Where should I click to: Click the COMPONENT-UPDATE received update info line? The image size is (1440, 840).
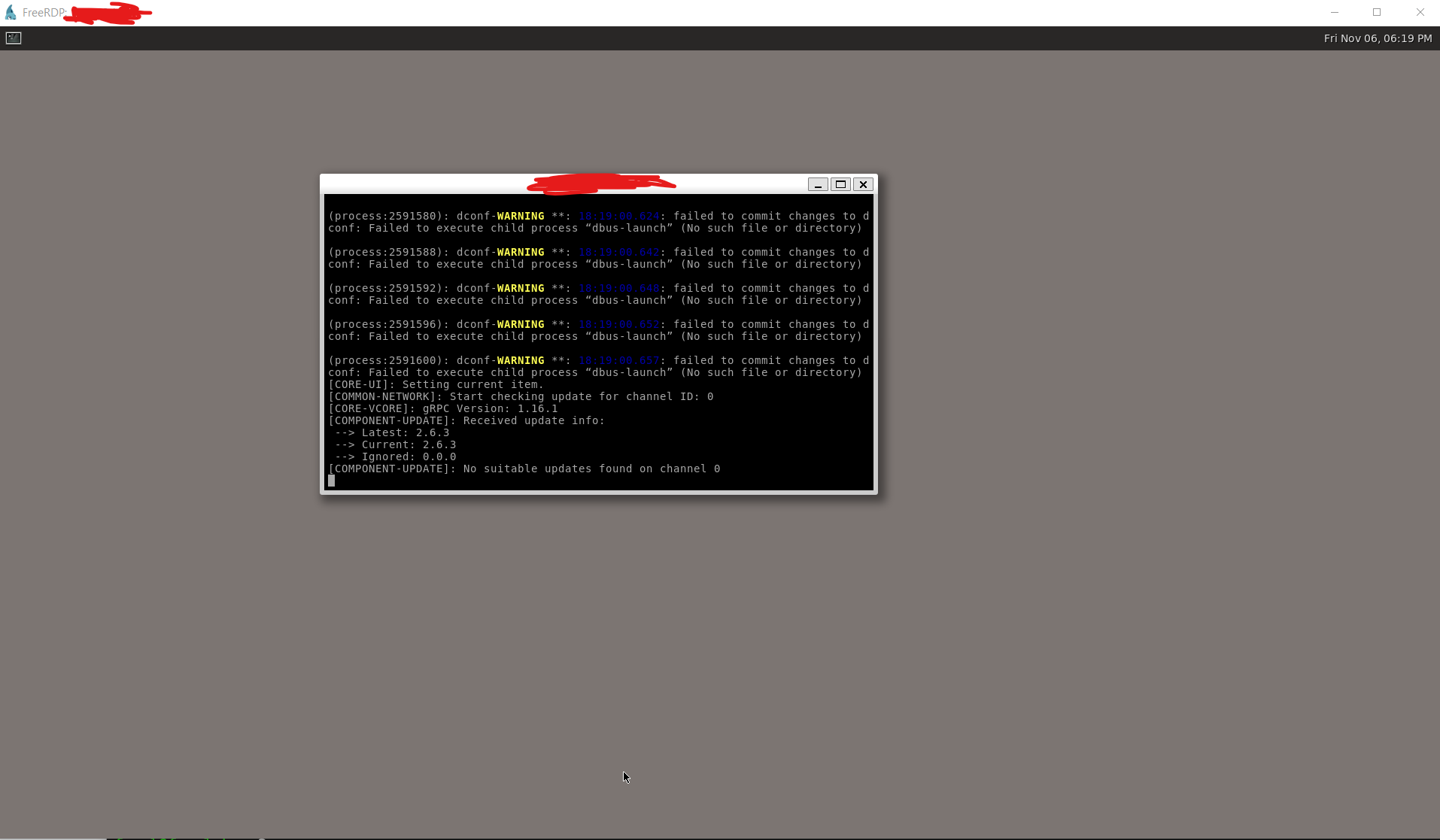(466, 420)
